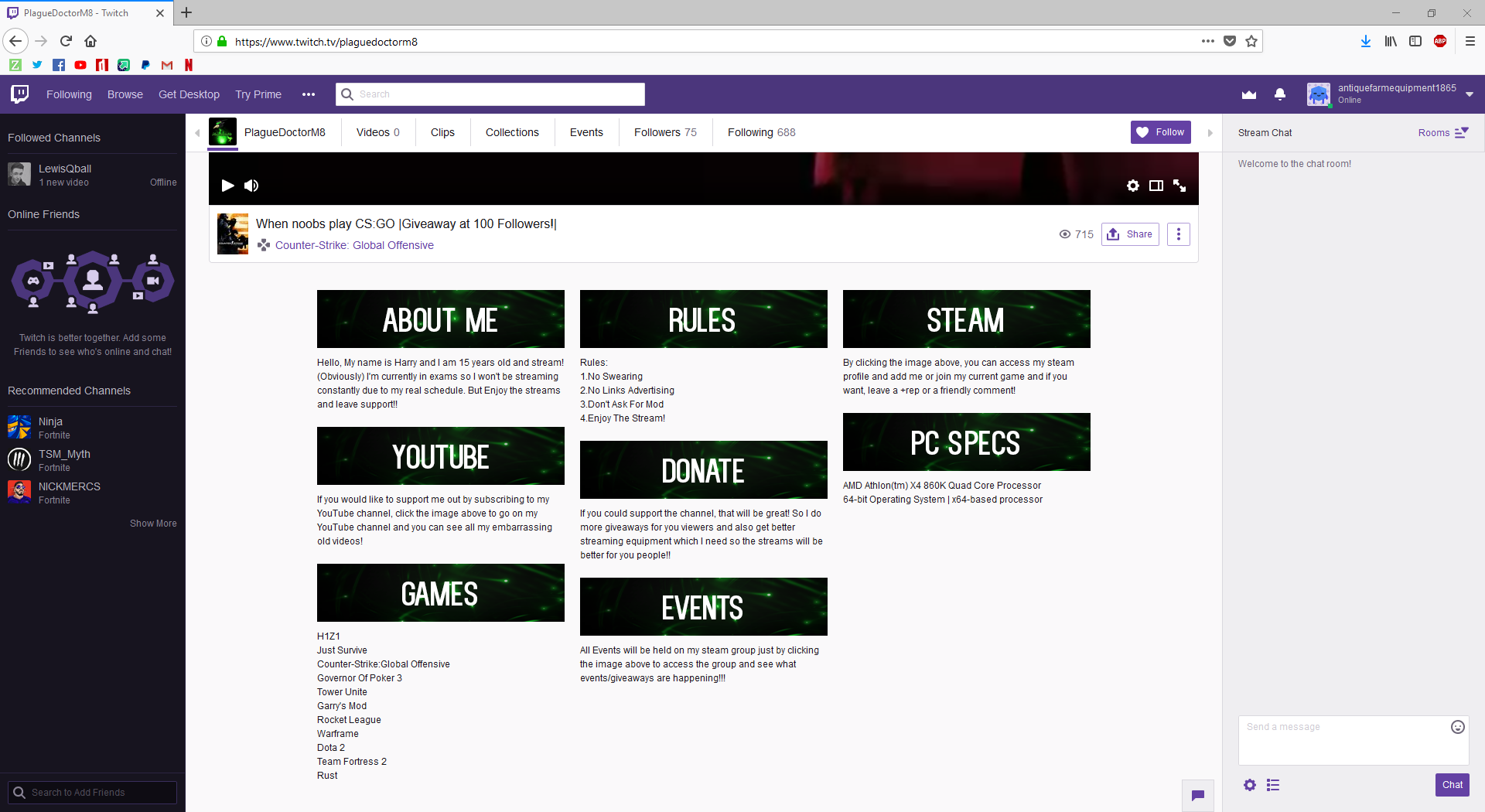Open Try Prime
Viewport: 1485px width, 812px height.
click(x=258, y=94)
